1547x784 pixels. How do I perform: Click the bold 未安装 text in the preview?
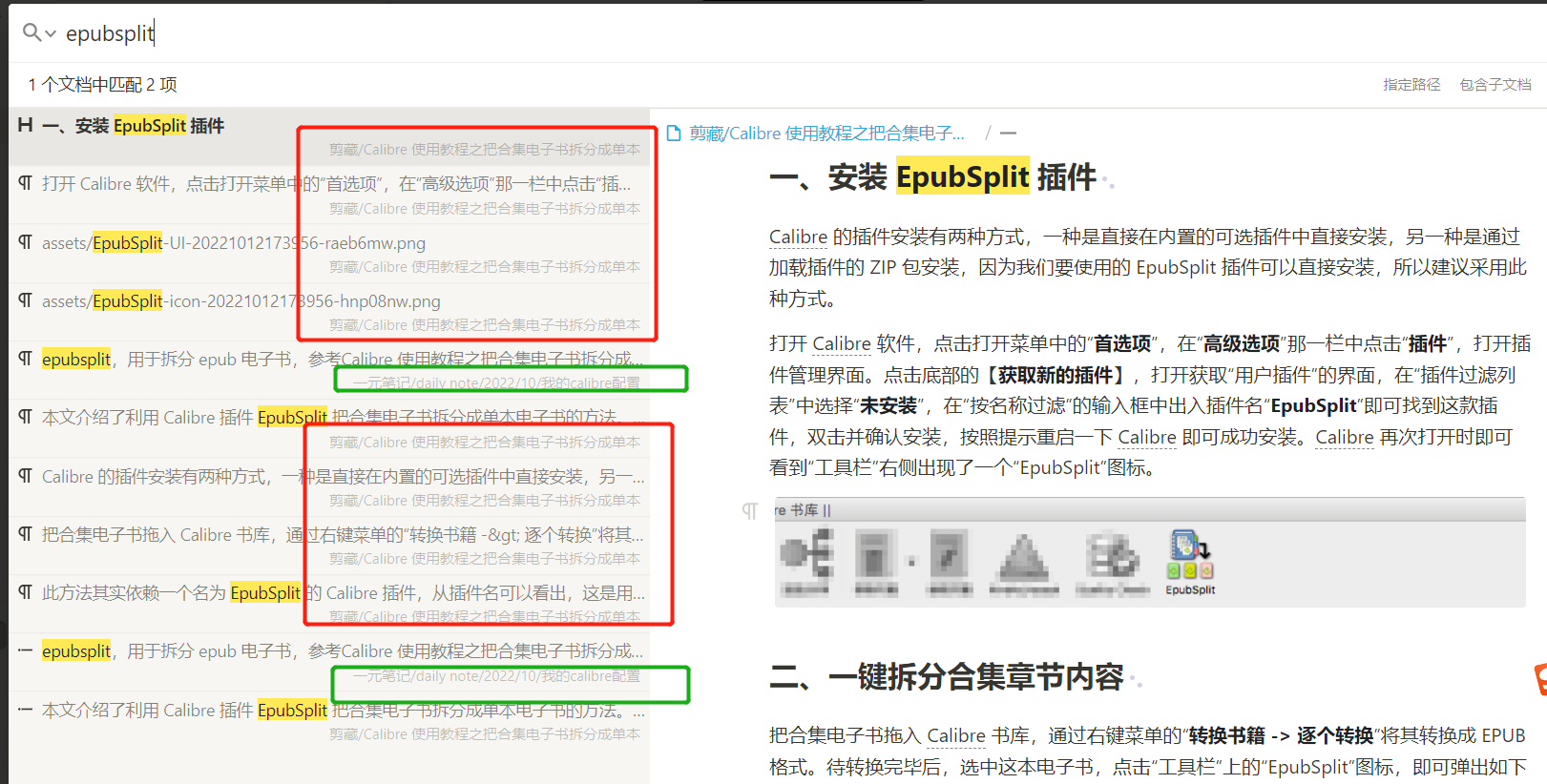coord(888,405)
